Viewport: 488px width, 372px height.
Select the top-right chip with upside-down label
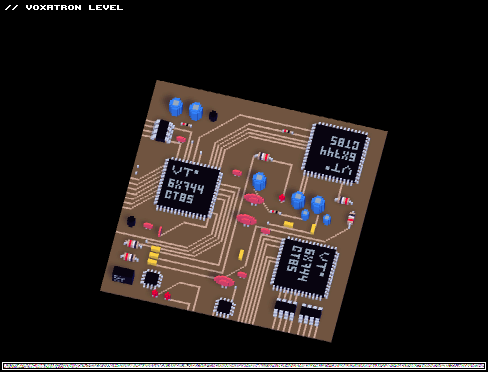pos(336,154)
